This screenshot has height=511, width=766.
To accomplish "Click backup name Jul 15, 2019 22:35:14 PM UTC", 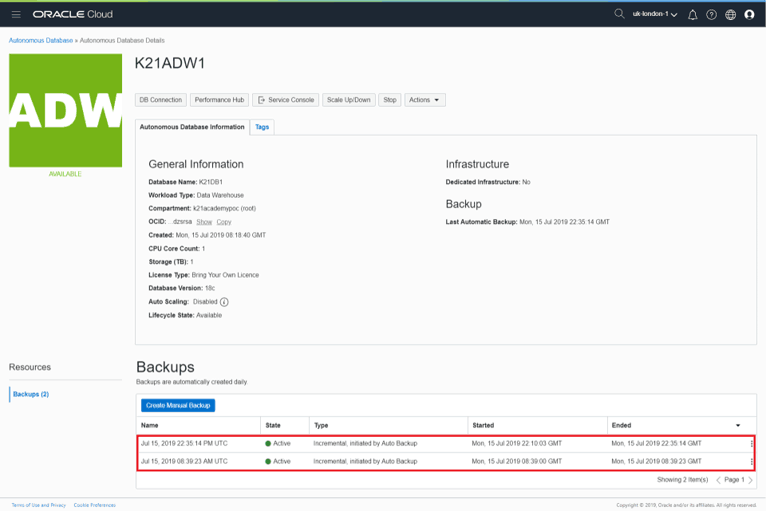I will 184,444.
